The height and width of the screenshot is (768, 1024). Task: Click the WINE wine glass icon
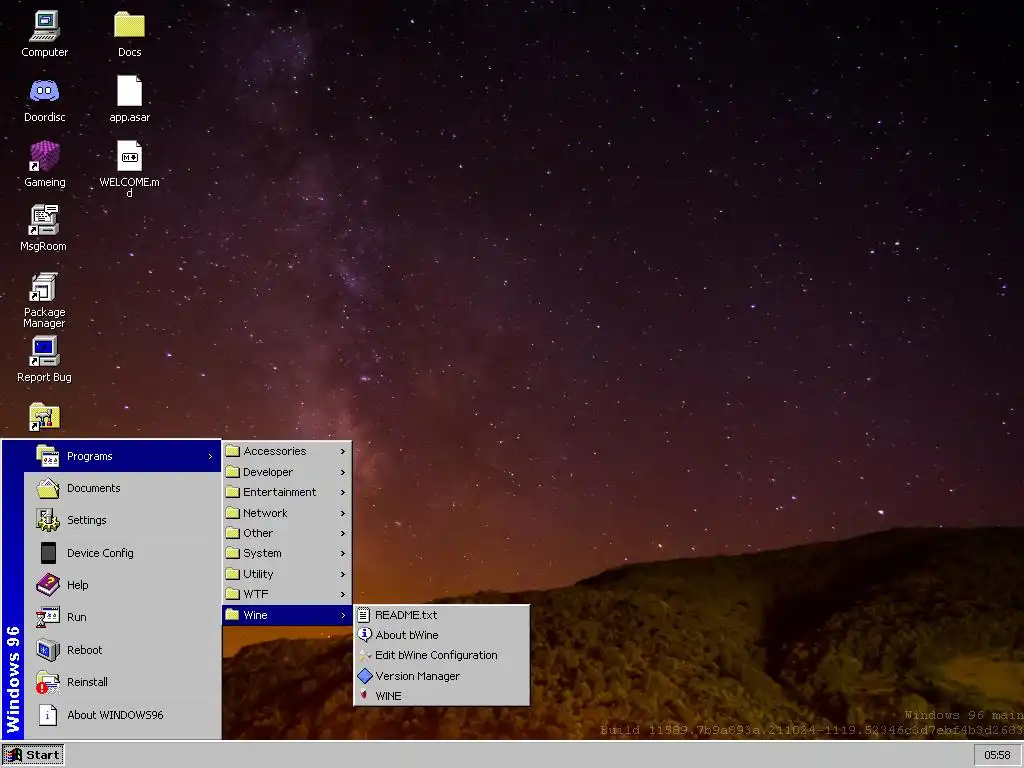(364, 696)
